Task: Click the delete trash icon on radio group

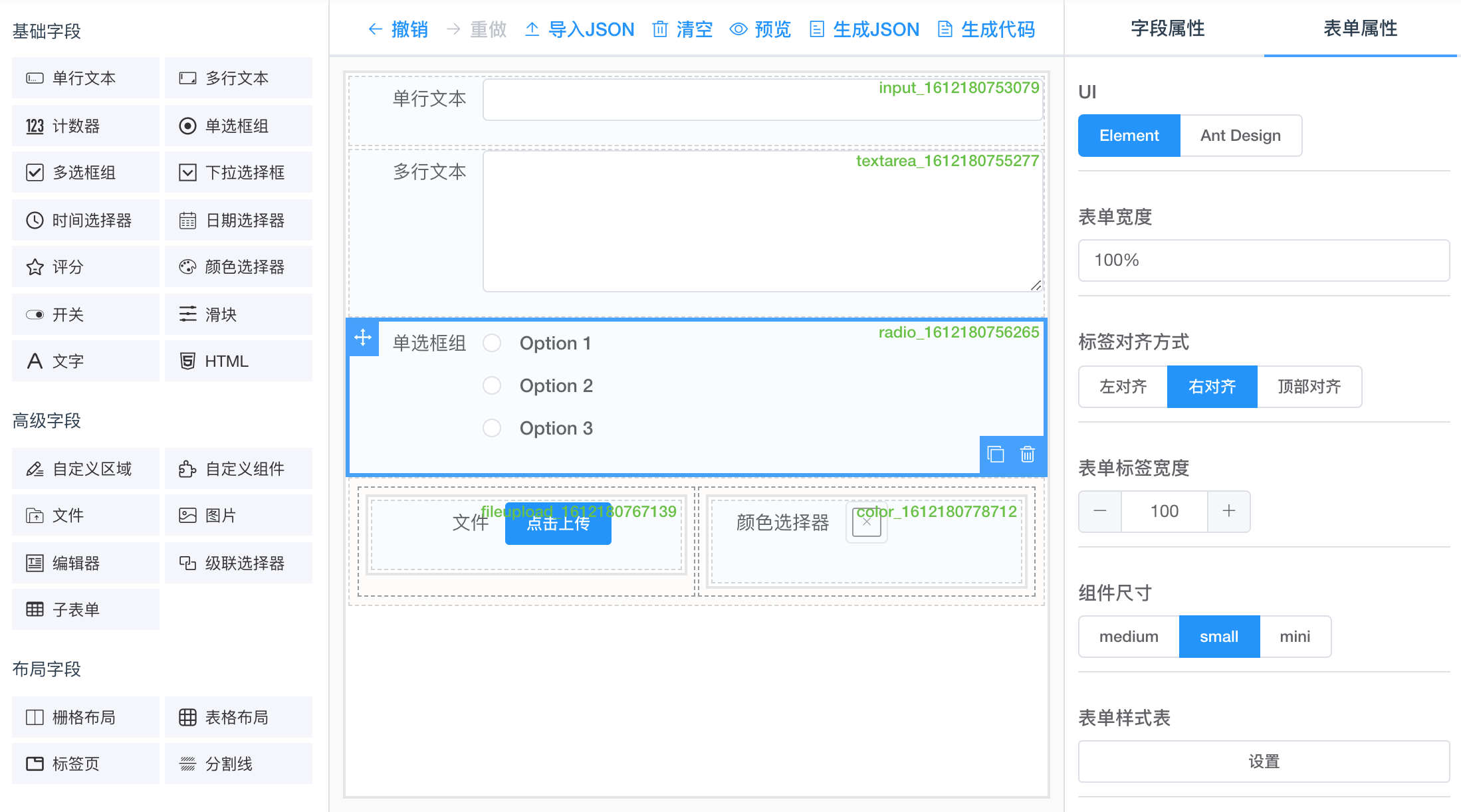Action: (1028, 455)
